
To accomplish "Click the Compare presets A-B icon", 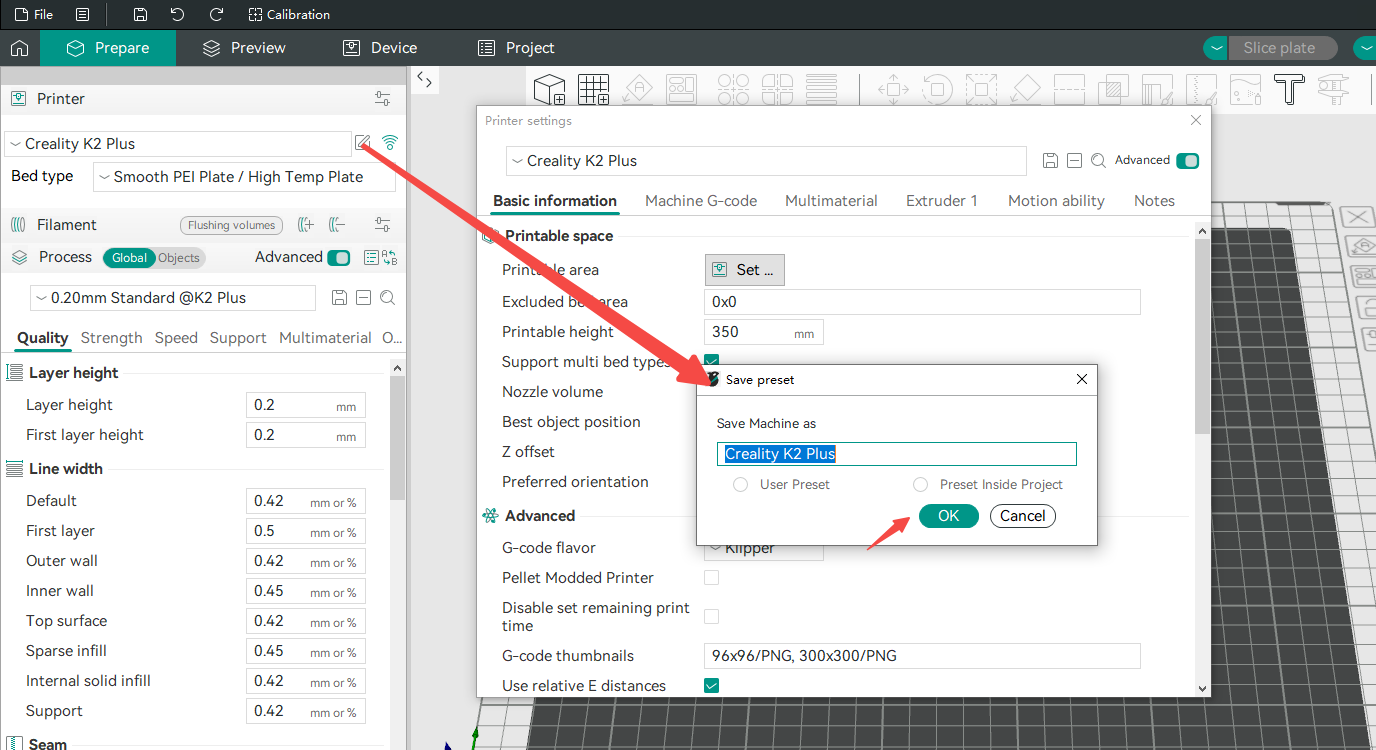I will coord(389,257).
